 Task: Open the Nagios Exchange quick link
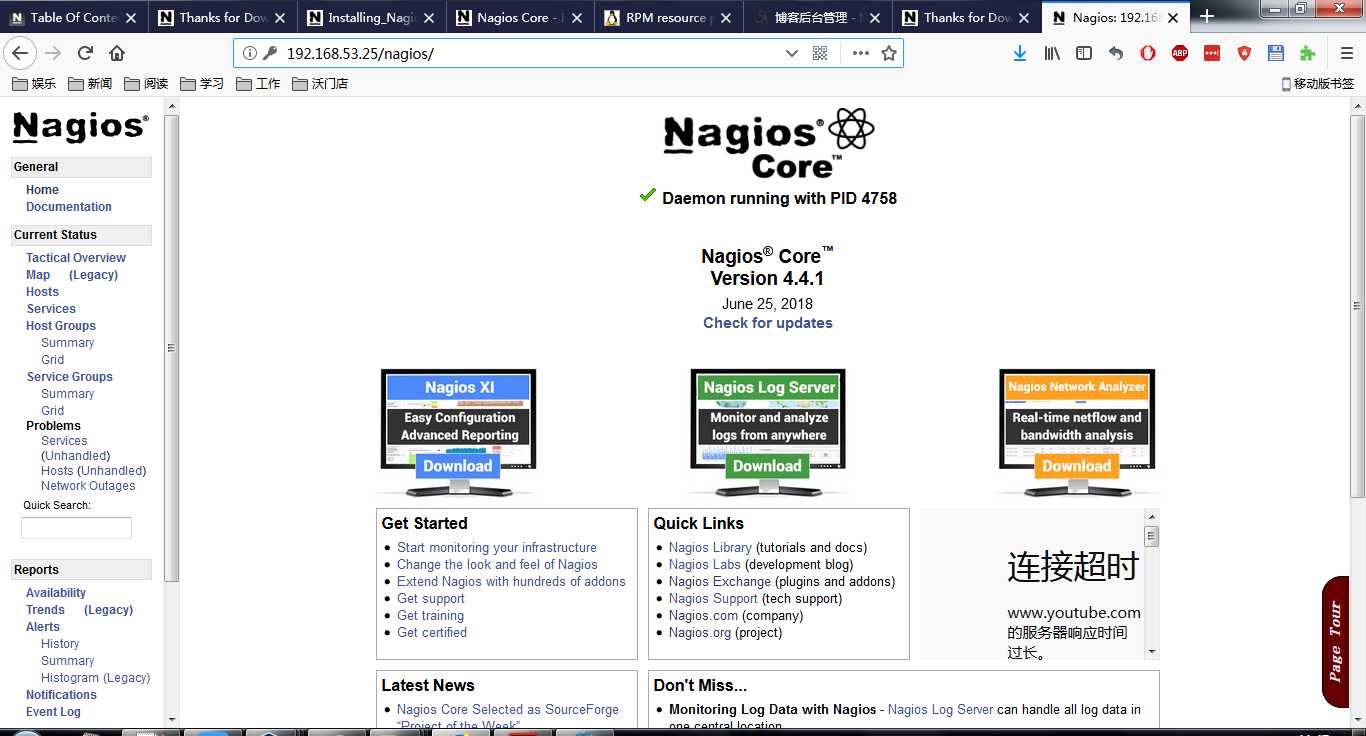pos(720,582)
